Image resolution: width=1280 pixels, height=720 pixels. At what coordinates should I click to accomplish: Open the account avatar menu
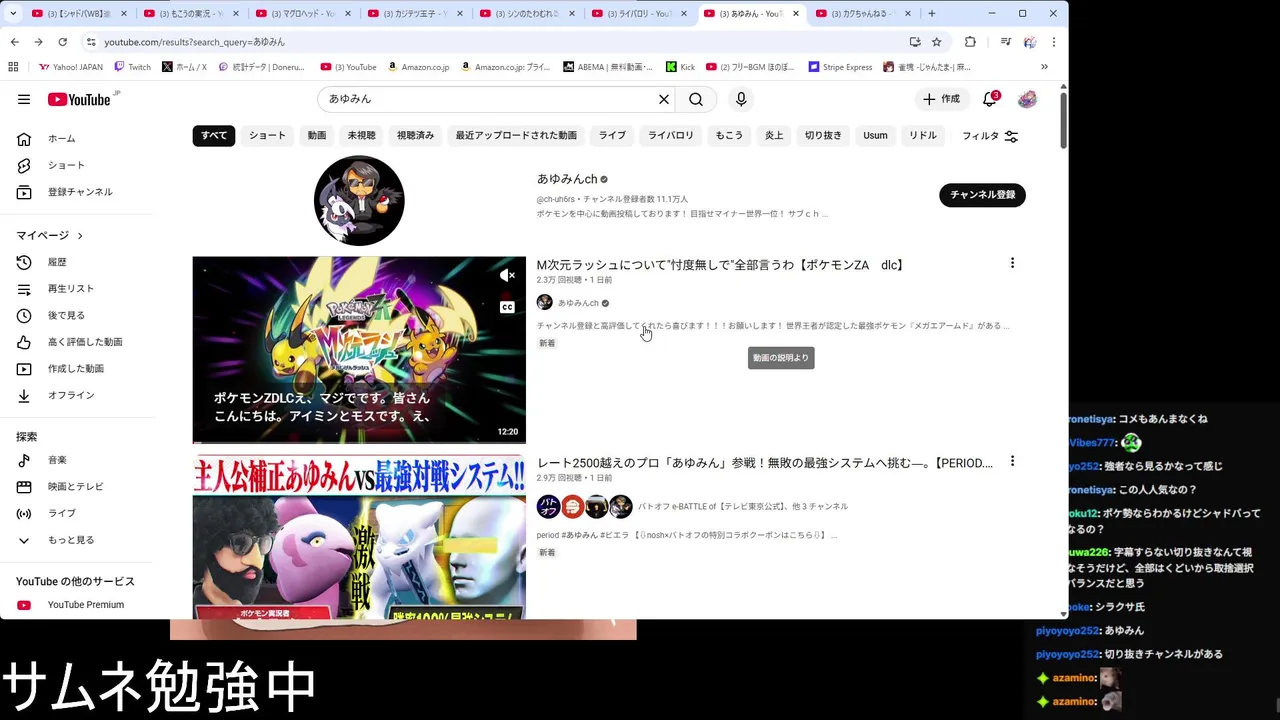(1027, 99)
